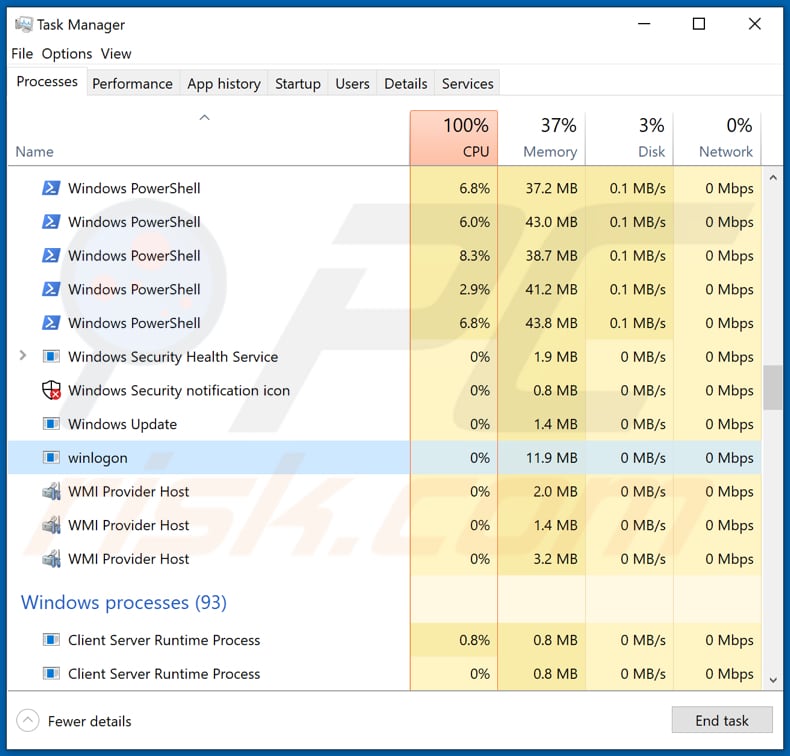
Task: Click the Fewer details label
Action: [90, 721]
